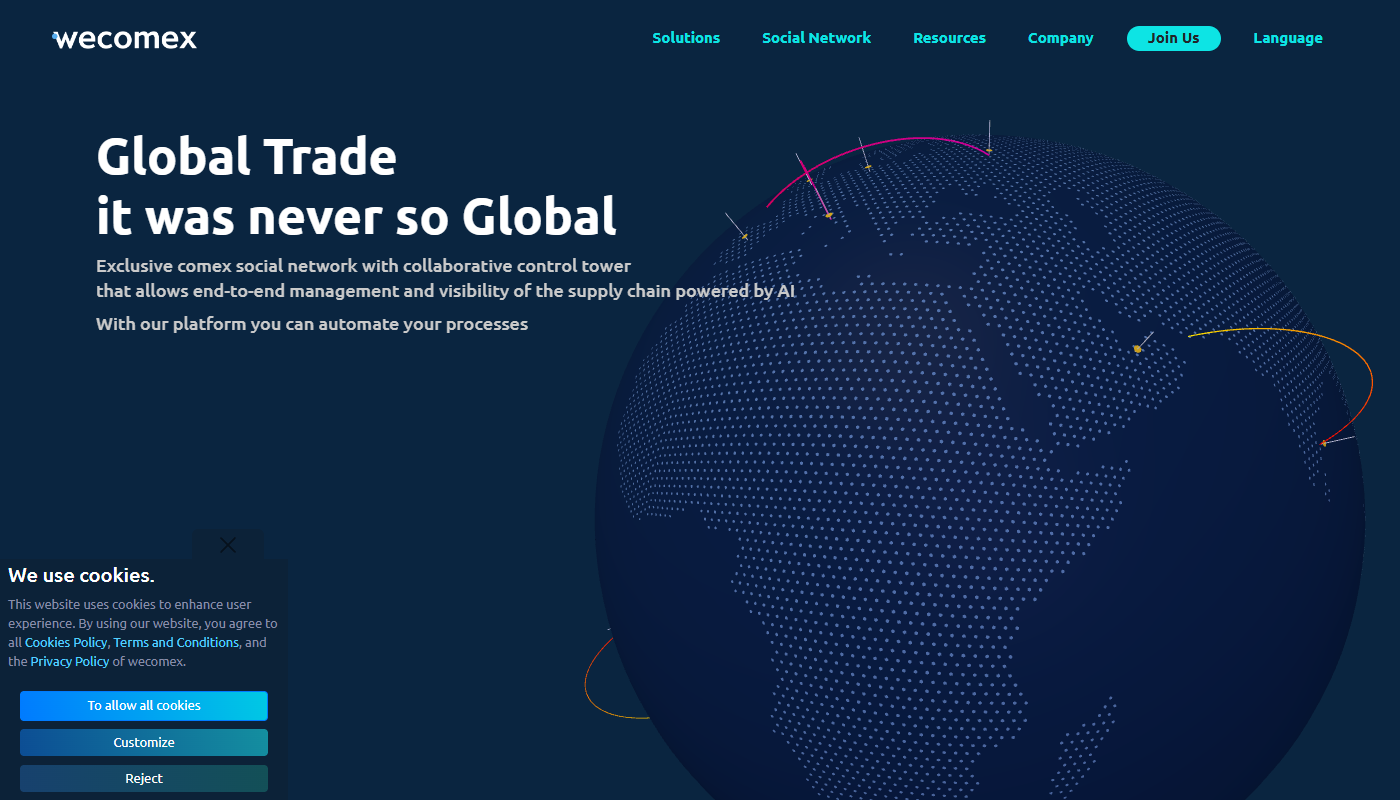Click the Join Us button
This screenshot has height=800, width=1400.
coord(1174,38)
